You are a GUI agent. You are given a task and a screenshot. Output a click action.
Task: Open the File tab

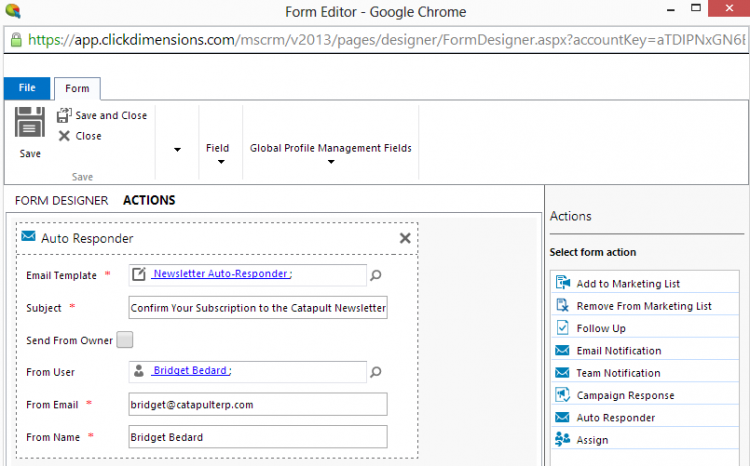pyautogui.click(x=27, y=88)
